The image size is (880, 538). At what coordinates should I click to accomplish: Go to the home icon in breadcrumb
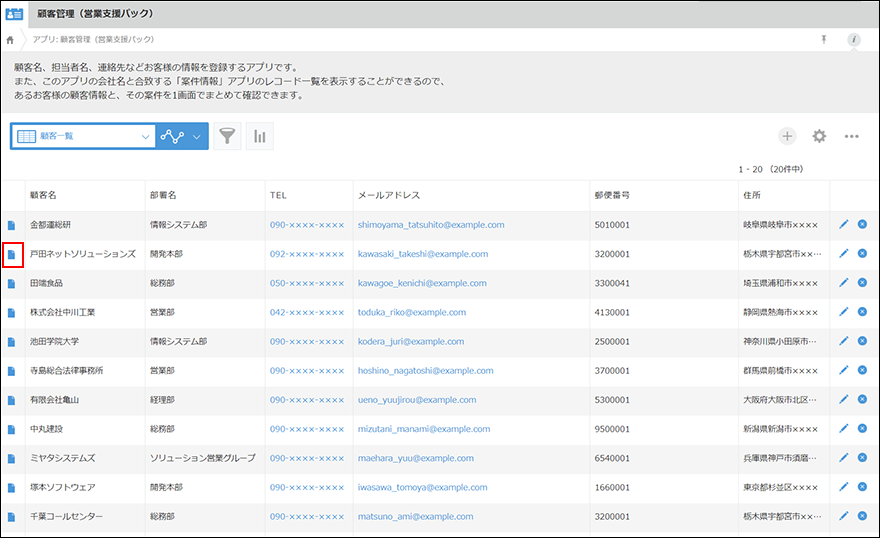(x=10, y=40)
